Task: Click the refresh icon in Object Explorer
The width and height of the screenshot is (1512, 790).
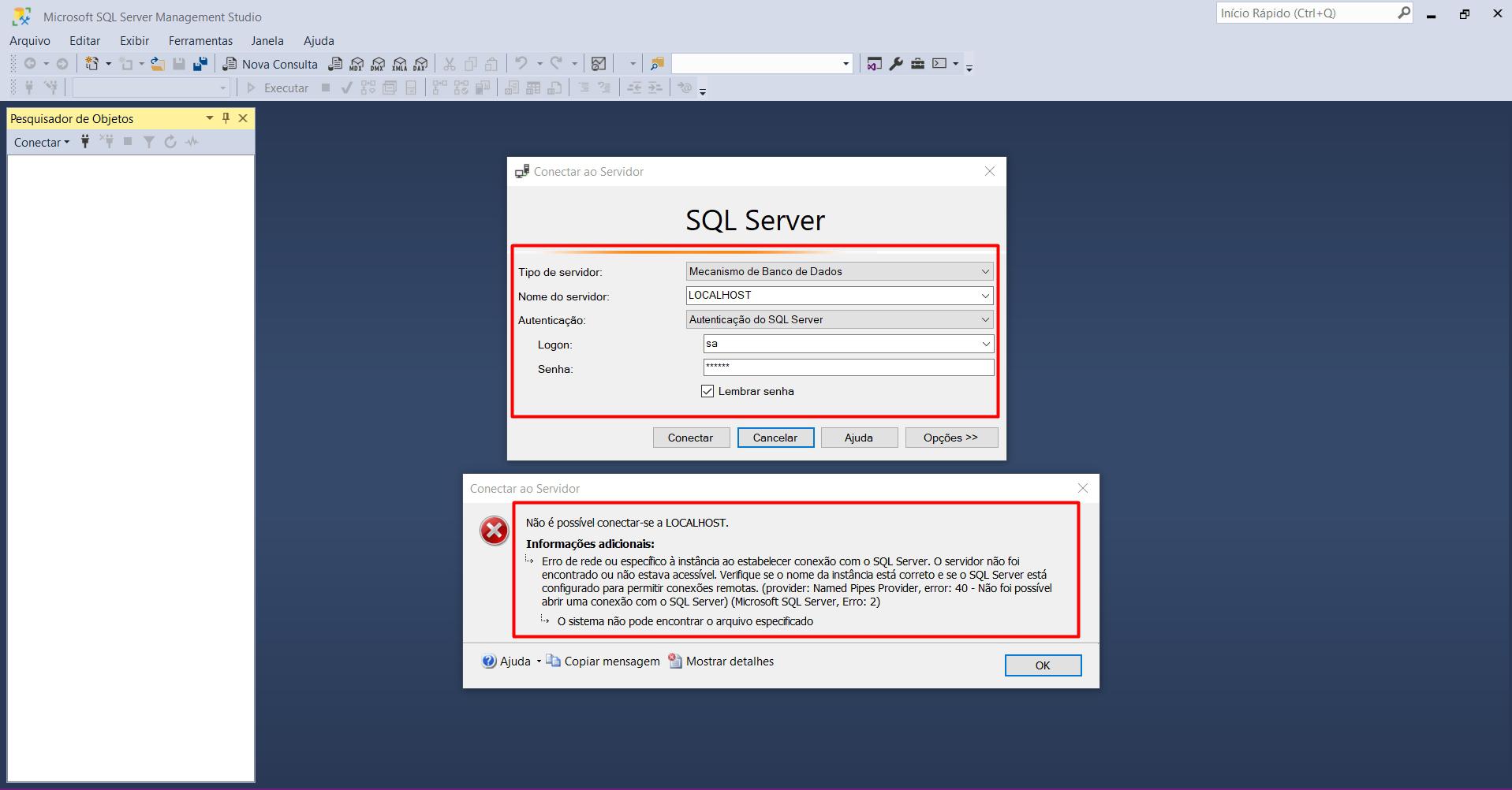Action: (170, 142)
